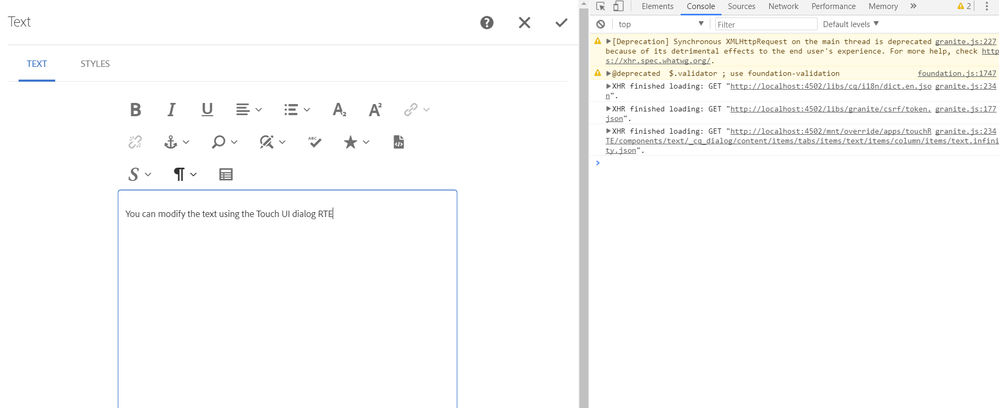Clear the console

point(600,24)
